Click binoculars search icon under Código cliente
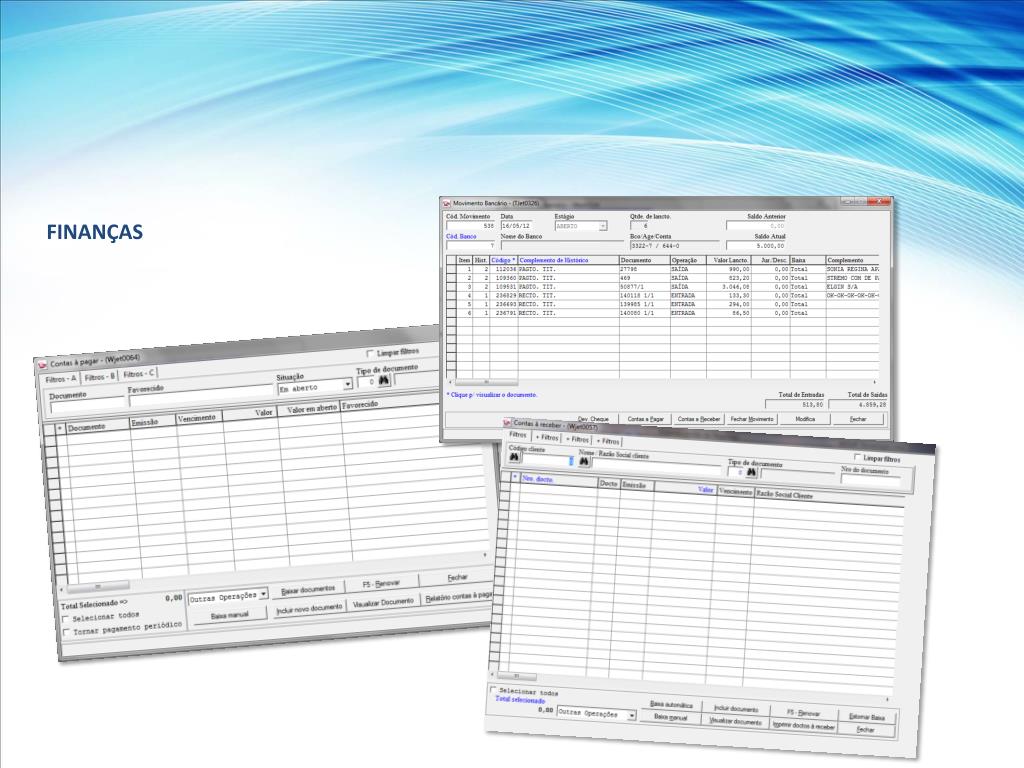 tap(515, 458)
